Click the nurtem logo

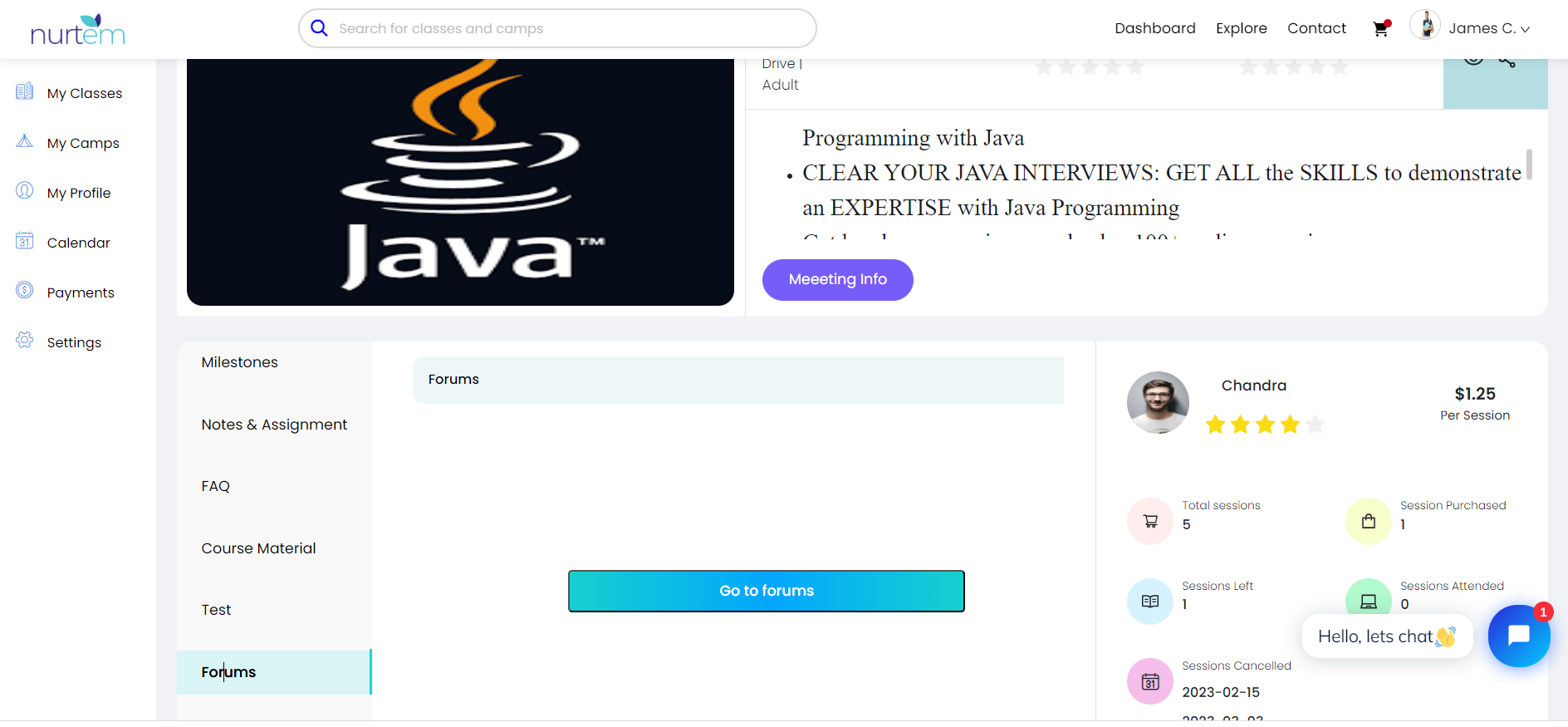[x=77, y=30]
